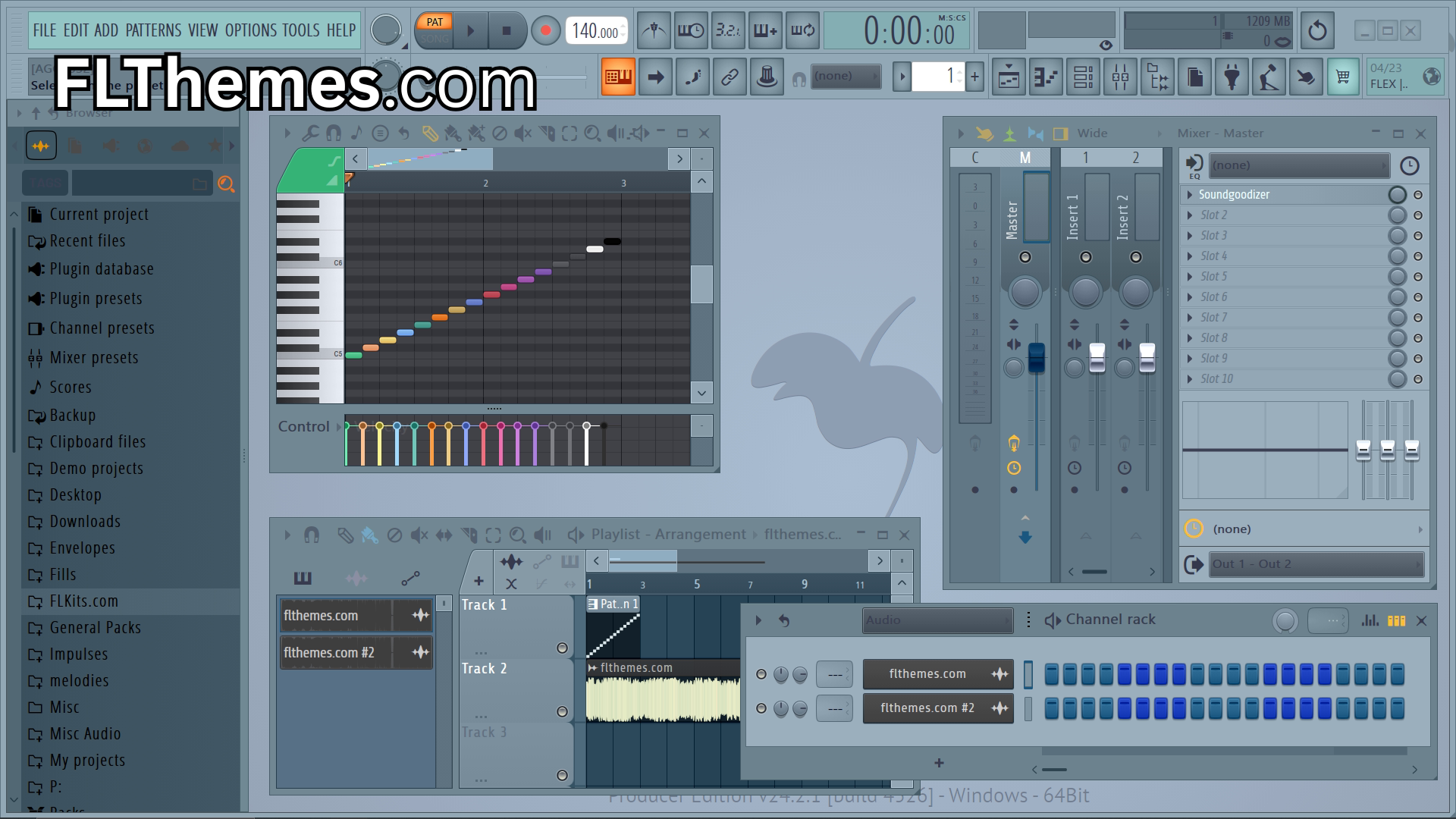The width and height of the screenshot is (1456, 819).
Task: Open Plugin database in the browser
Action: (x=102, y=269)
